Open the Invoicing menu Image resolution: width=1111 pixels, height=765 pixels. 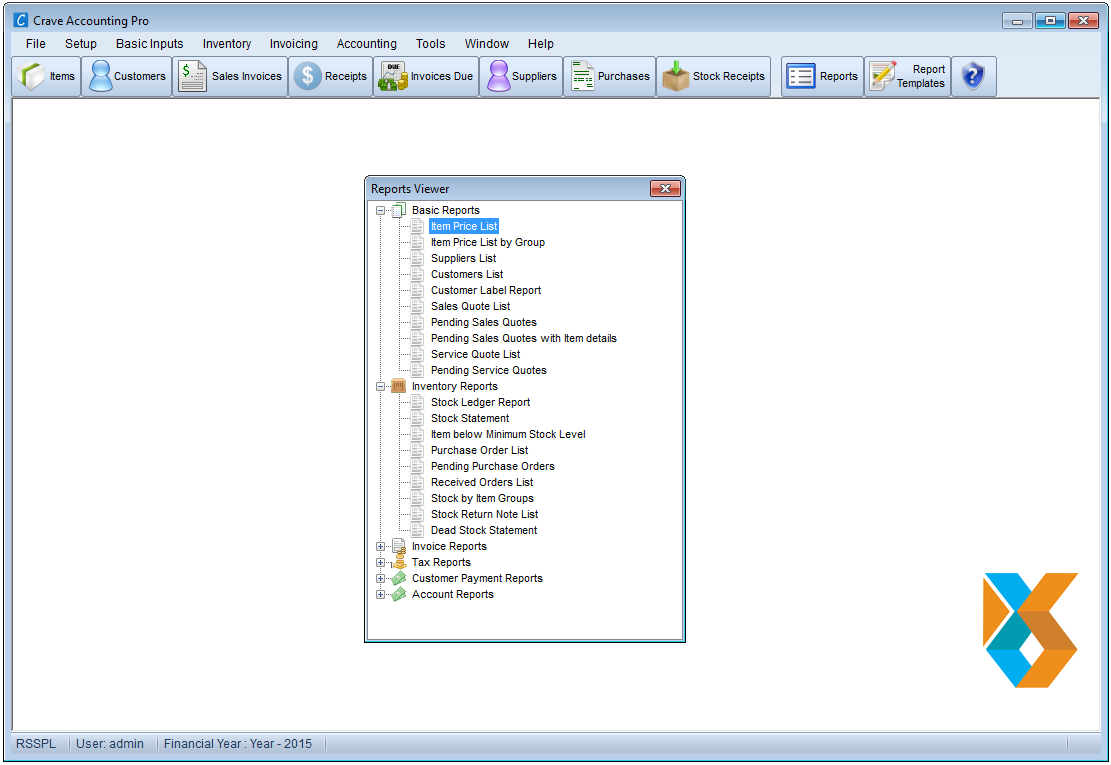point(293,44)
